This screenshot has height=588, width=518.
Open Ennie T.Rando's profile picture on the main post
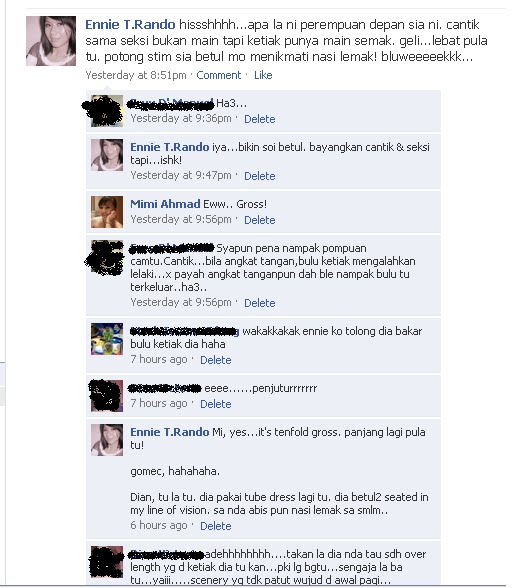point(51,41)
